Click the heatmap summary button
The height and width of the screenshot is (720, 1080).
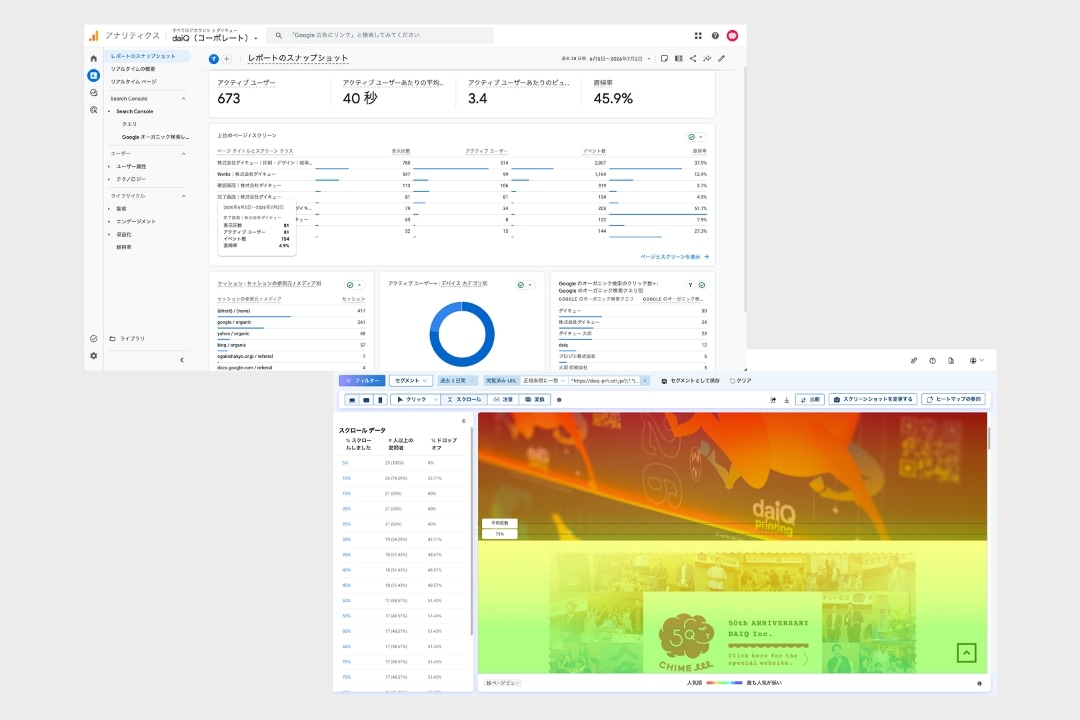[x=954, y=400]
